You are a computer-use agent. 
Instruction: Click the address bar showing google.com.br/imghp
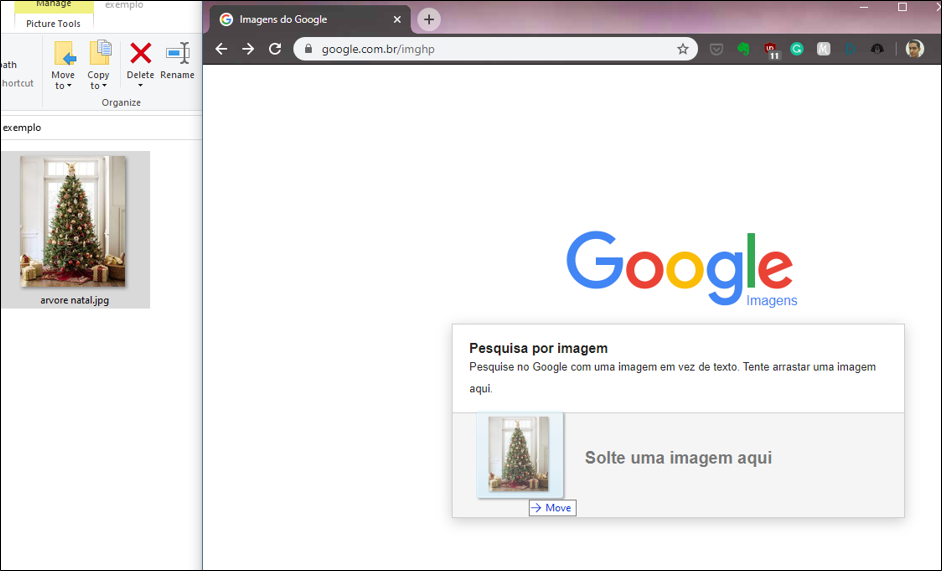(490, 49)
